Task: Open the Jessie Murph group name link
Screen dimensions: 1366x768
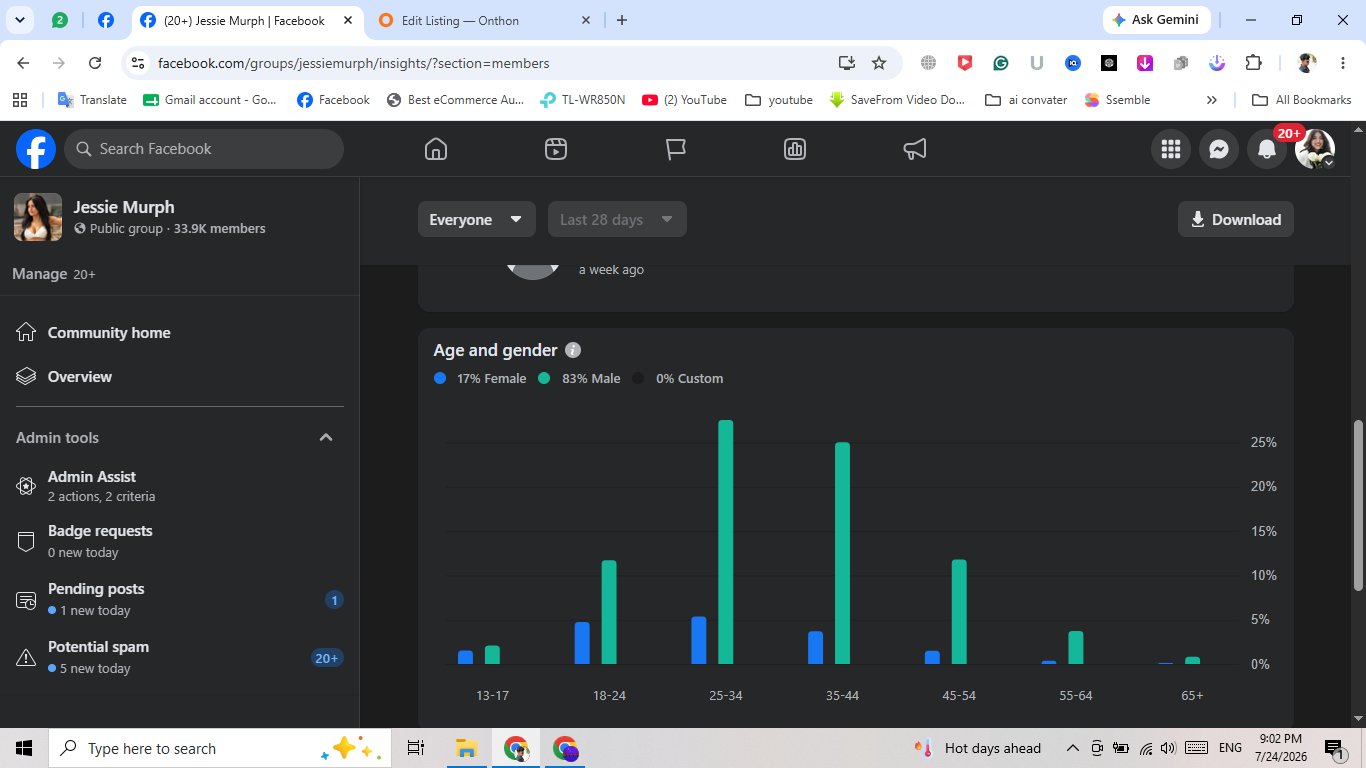Action: click(124, 207)
